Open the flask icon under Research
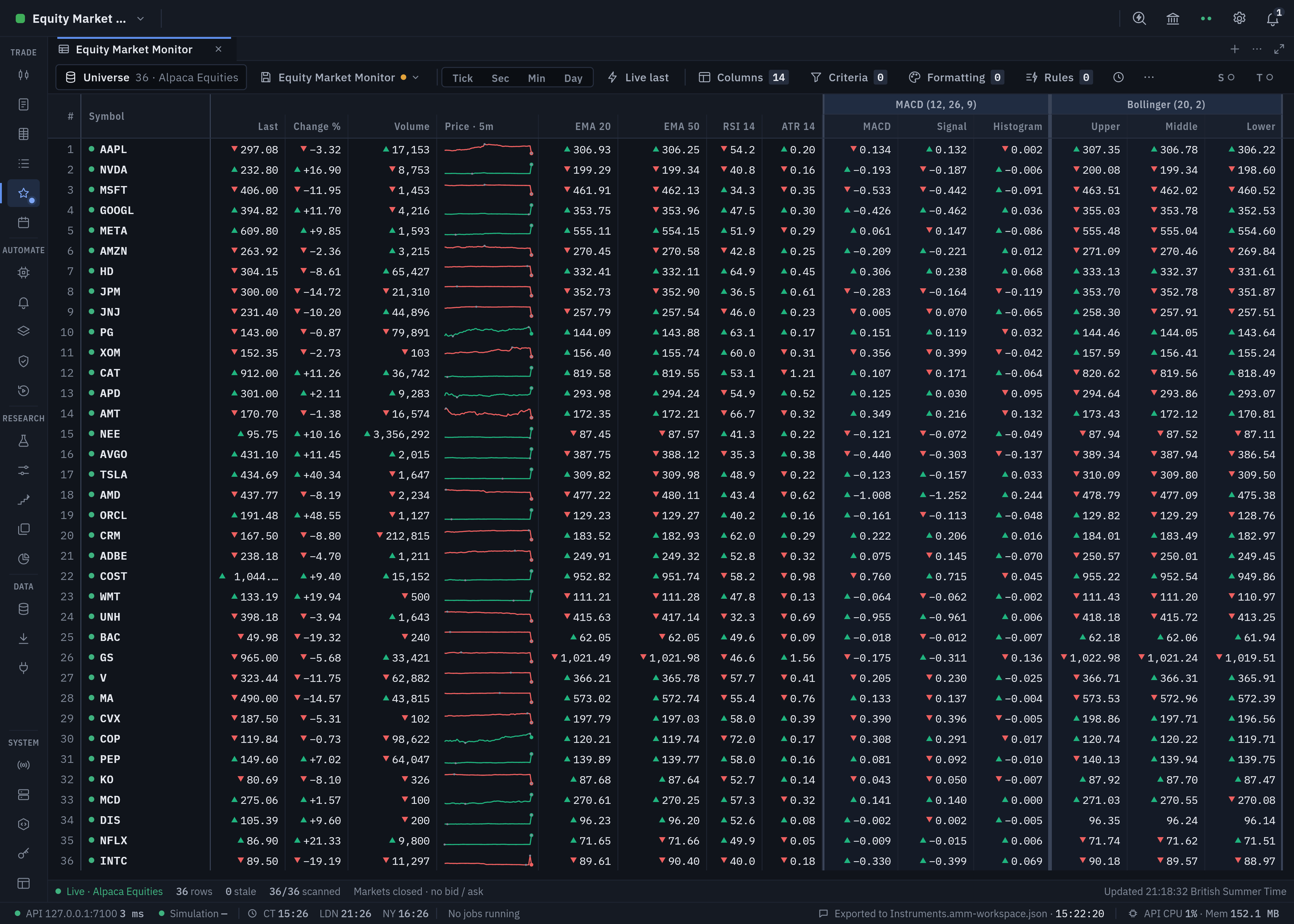This screenshot has height=924, width=1294. pyautogui.click(x=23, y=441)
